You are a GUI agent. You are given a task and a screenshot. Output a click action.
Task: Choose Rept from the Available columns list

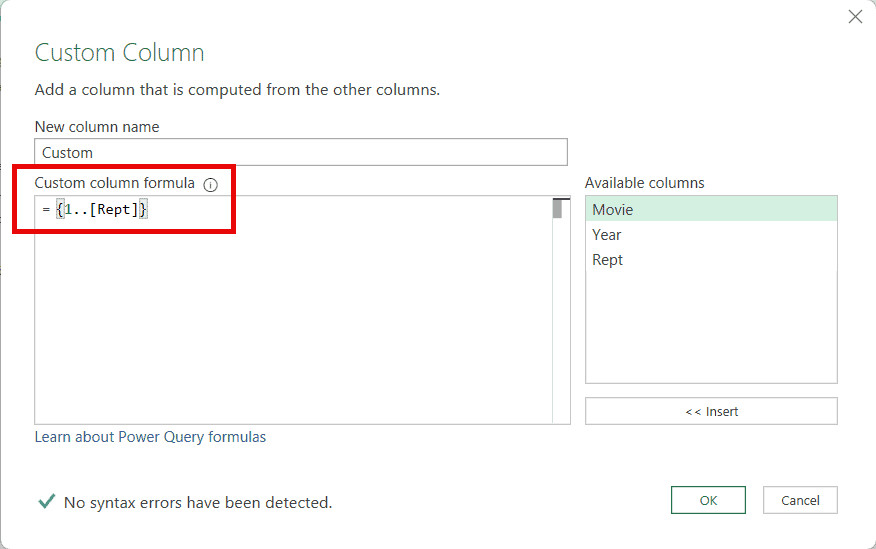coord(607,260)
